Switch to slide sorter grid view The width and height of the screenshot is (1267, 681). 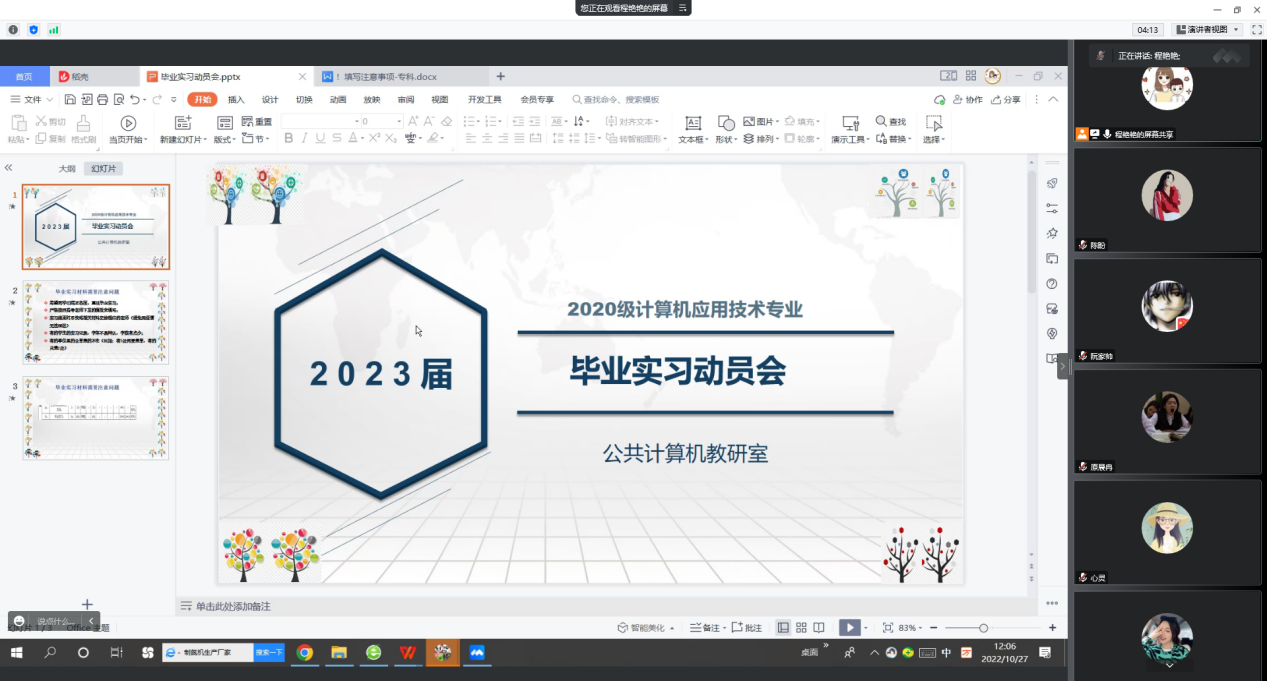click(801, 628)
